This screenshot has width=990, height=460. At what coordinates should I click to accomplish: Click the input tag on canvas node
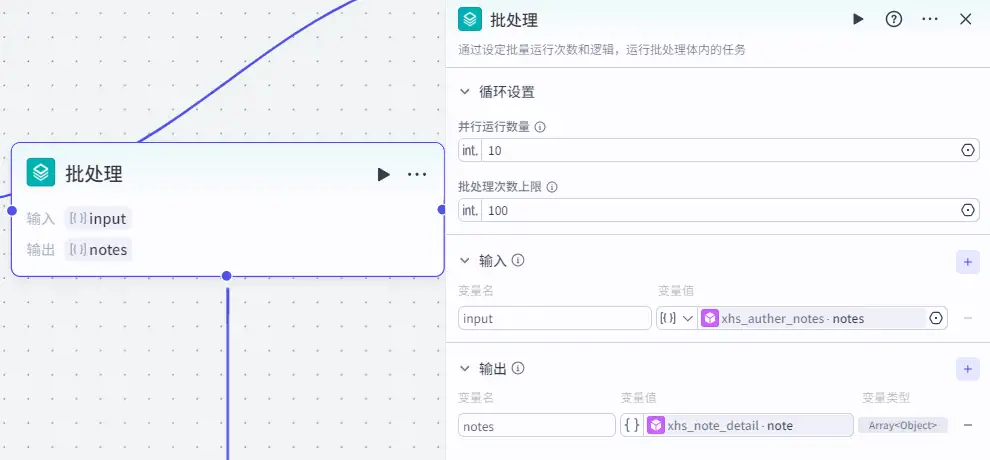click(x=98, y=219)
